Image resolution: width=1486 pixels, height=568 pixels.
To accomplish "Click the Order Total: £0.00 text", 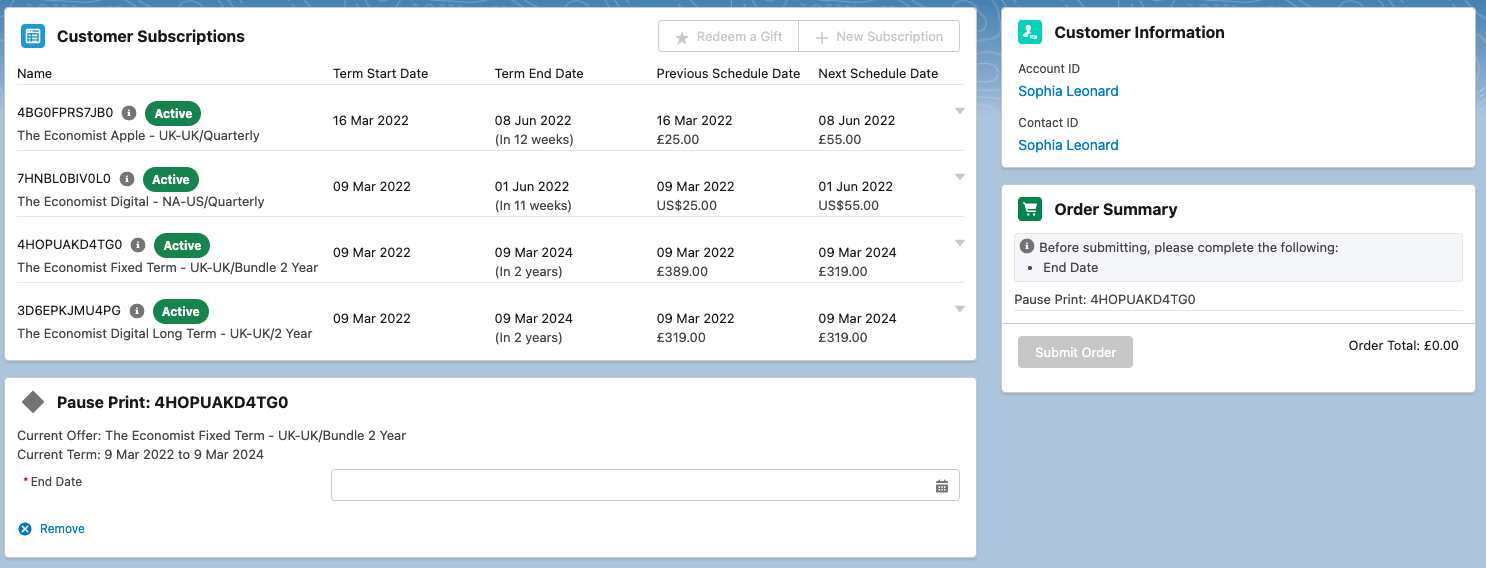I will pyautogui.click(x=1404, y=346).
